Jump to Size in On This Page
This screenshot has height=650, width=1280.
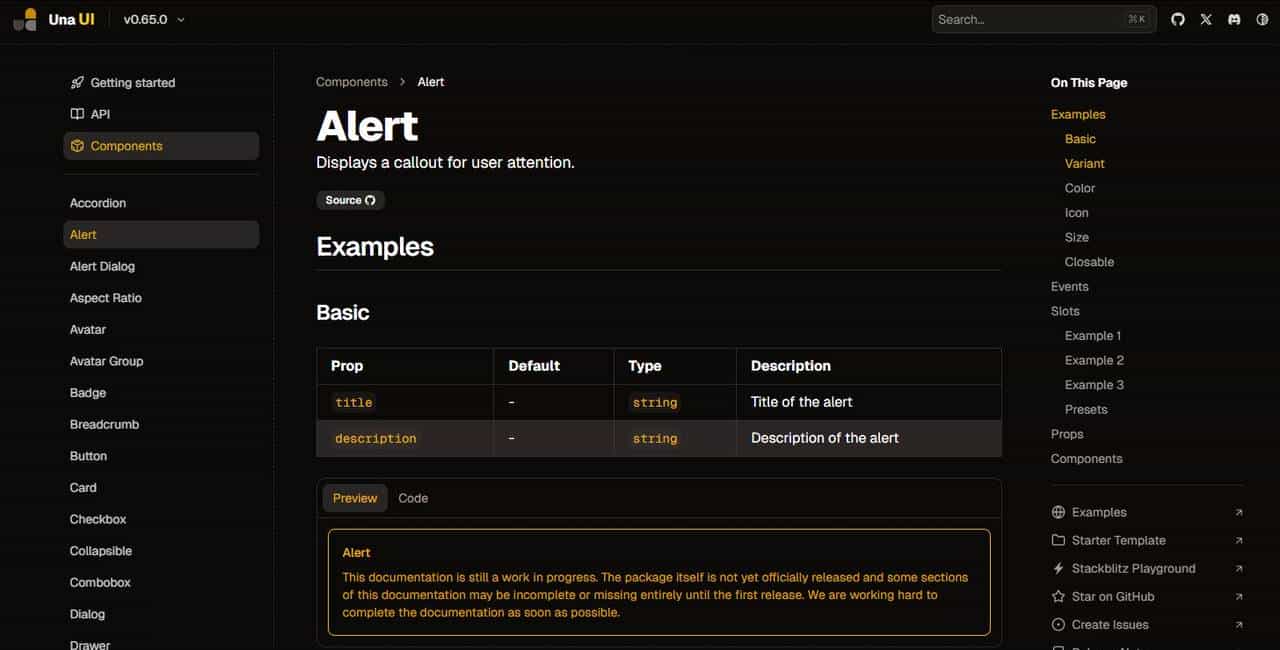click(x=1077, y=237)
